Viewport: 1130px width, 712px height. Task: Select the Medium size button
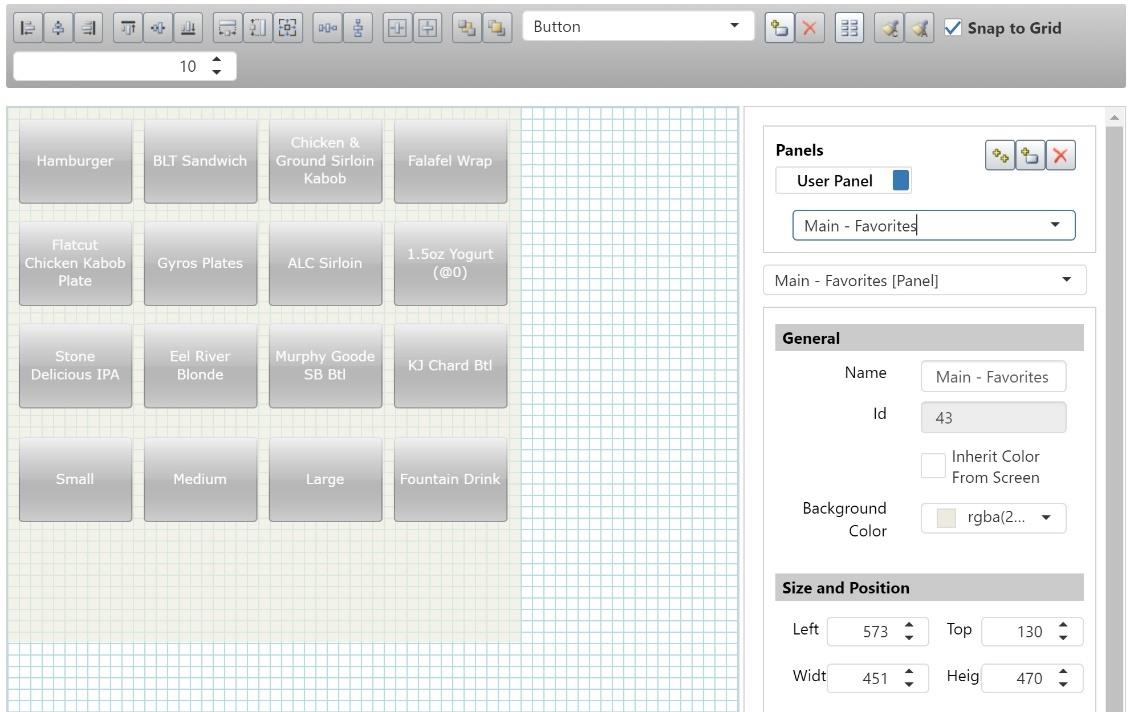pyautogui.click(x=200, y=479)
